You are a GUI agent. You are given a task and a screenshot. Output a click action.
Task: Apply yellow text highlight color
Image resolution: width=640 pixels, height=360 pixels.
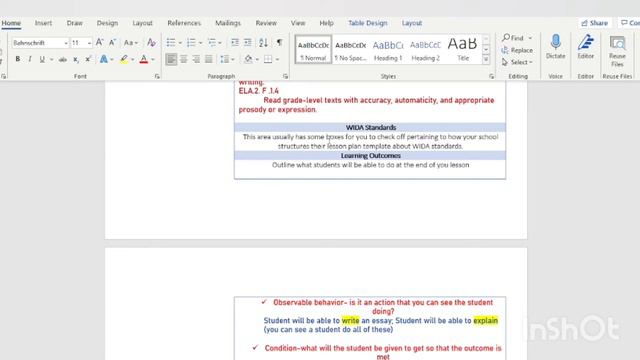pyautogui.click(x=124, y=60)
